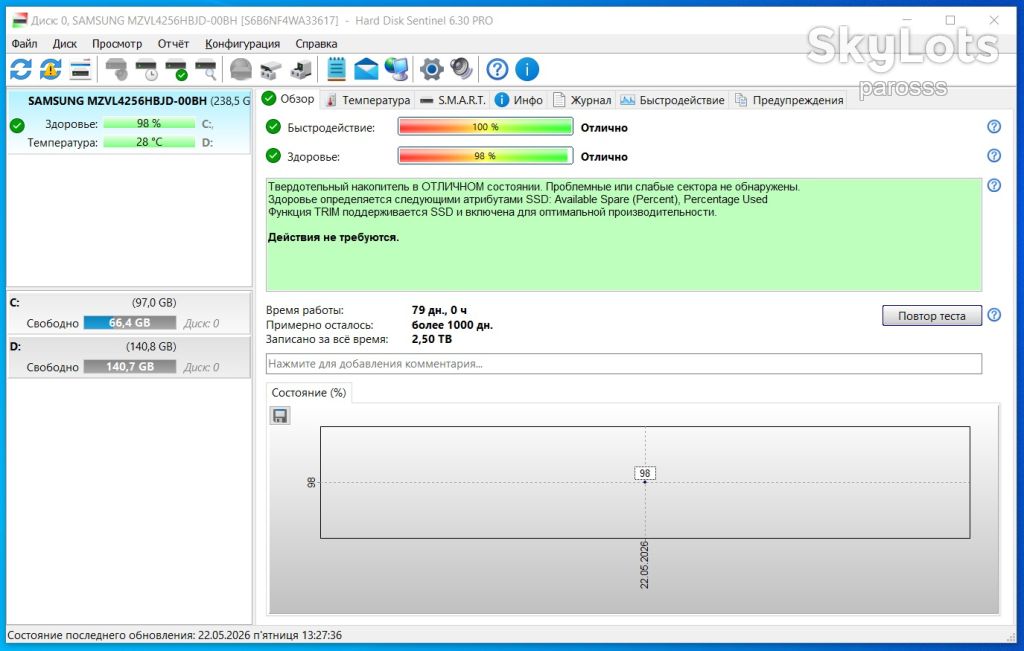Click the C: 66,4 GB free space bar
Viewport: 1024px width, 651px height.
click(x=130, y=323)
